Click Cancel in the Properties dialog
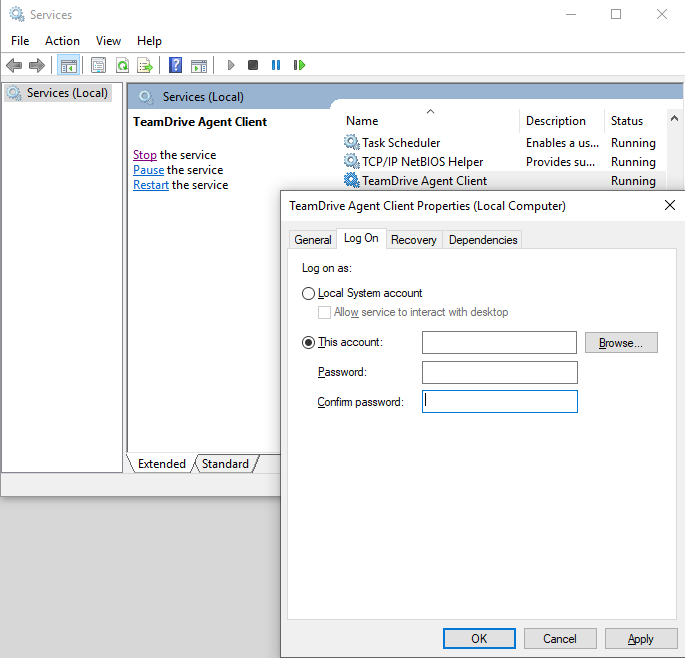This screenshot has width=685, height=658. (560, 639)
